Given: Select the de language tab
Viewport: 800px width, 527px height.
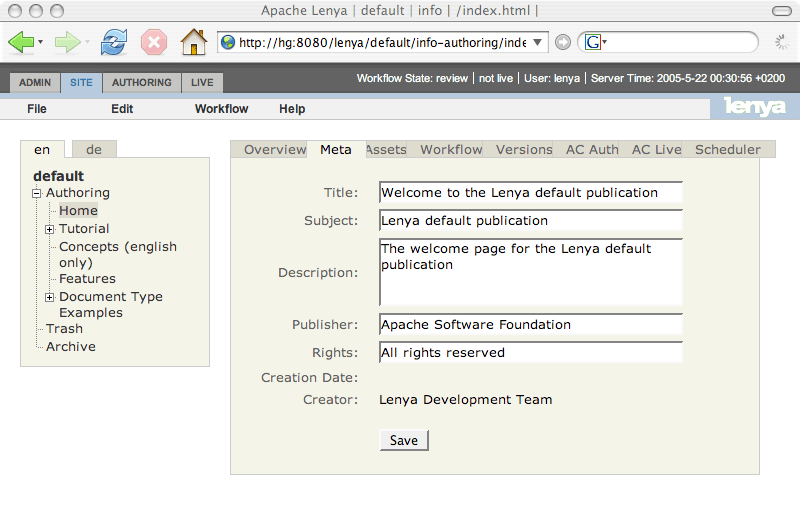Looking at the screenshot, I should [94, 150].
